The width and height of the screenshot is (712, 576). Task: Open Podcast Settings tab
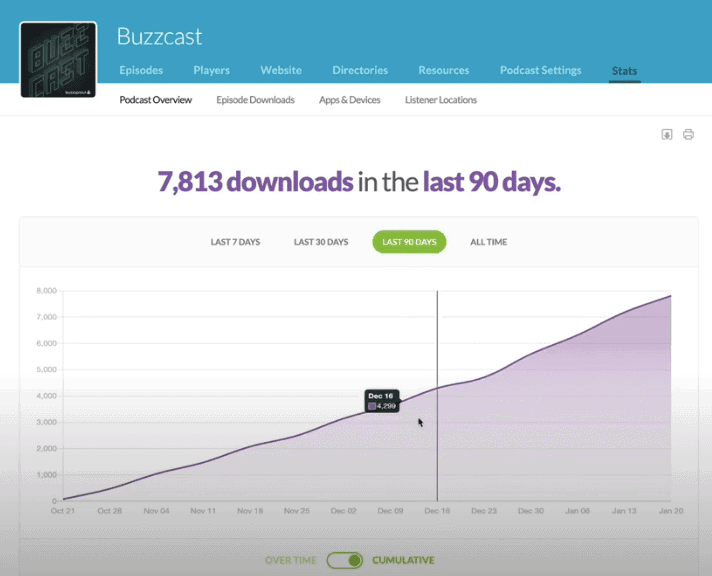540,70
